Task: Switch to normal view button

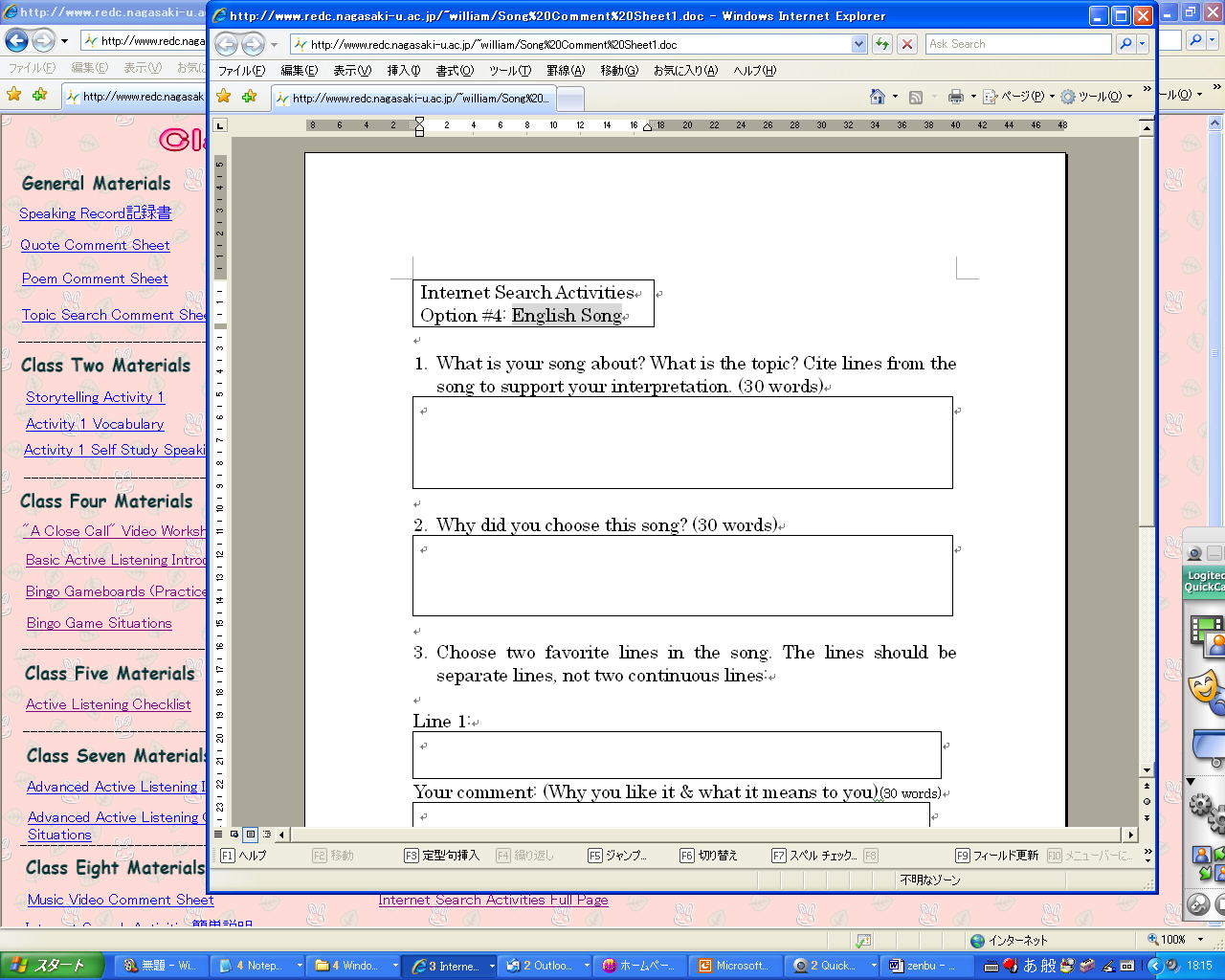Action: pos(218,835)
